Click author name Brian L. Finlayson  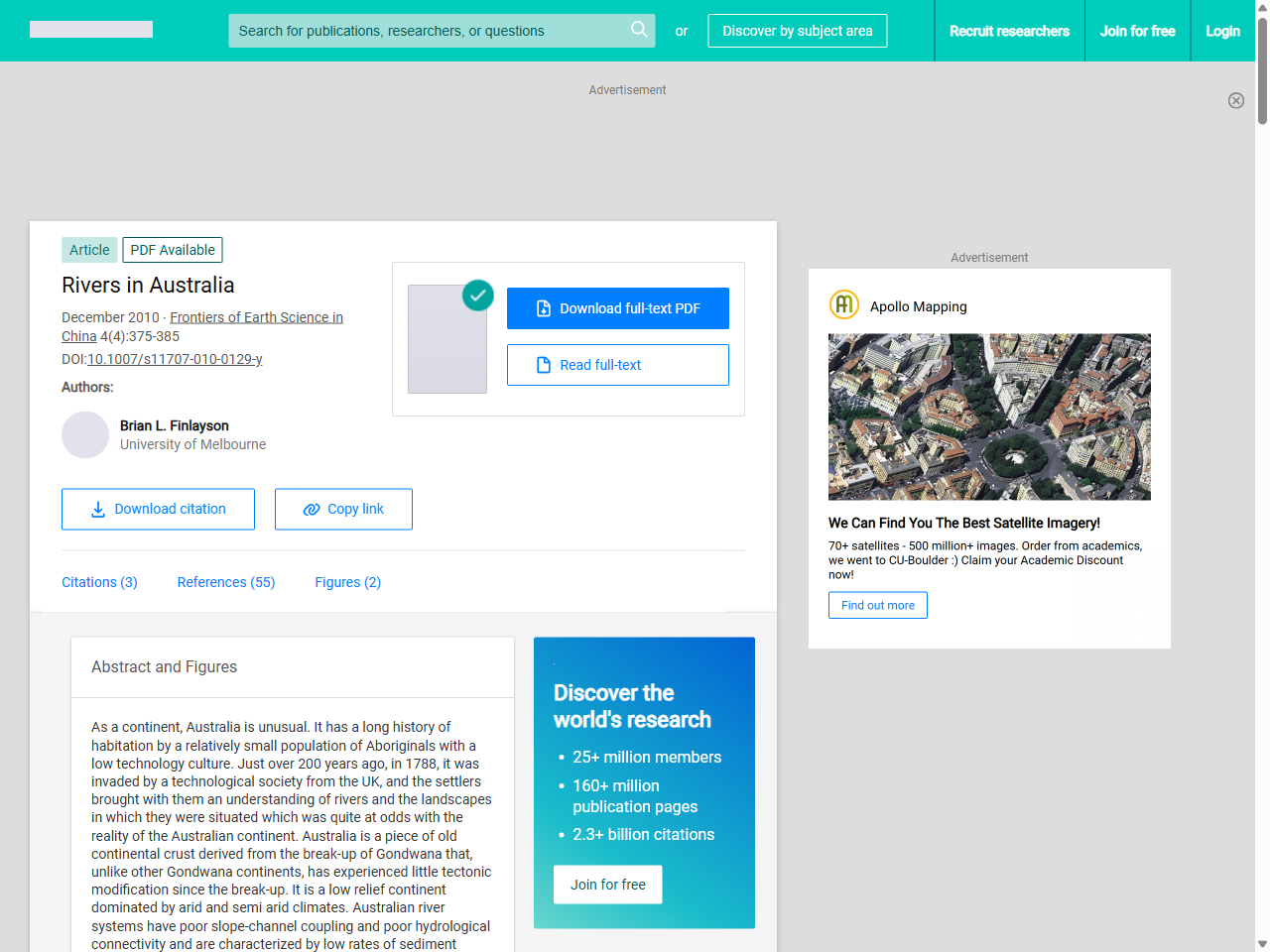click(x=174, y=425)
